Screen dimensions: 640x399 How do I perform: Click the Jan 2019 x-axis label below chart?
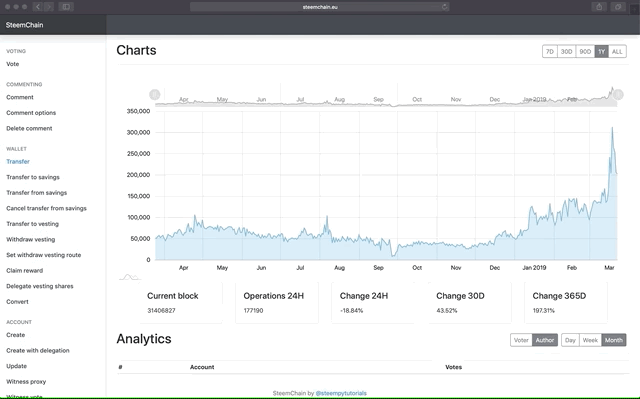click(x=534, y=268)
